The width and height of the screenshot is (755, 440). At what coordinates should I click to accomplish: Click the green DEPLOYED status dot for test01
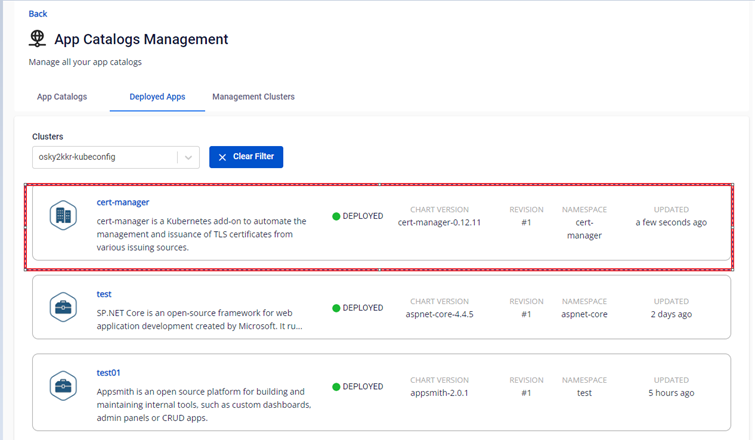337,386
